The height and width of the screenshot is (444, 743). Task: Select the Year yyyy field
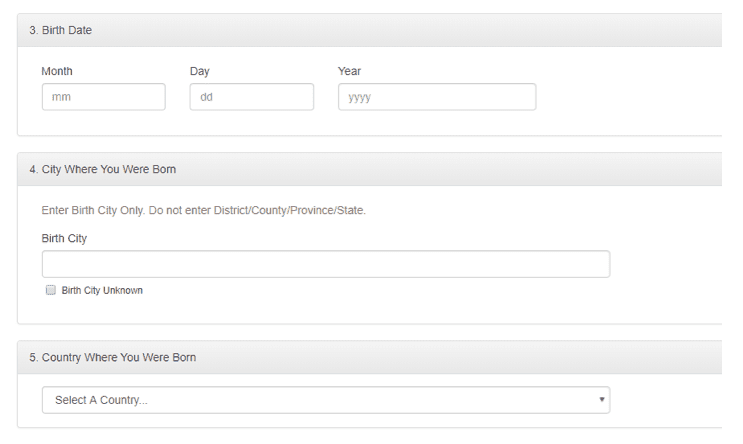point(436,97)
